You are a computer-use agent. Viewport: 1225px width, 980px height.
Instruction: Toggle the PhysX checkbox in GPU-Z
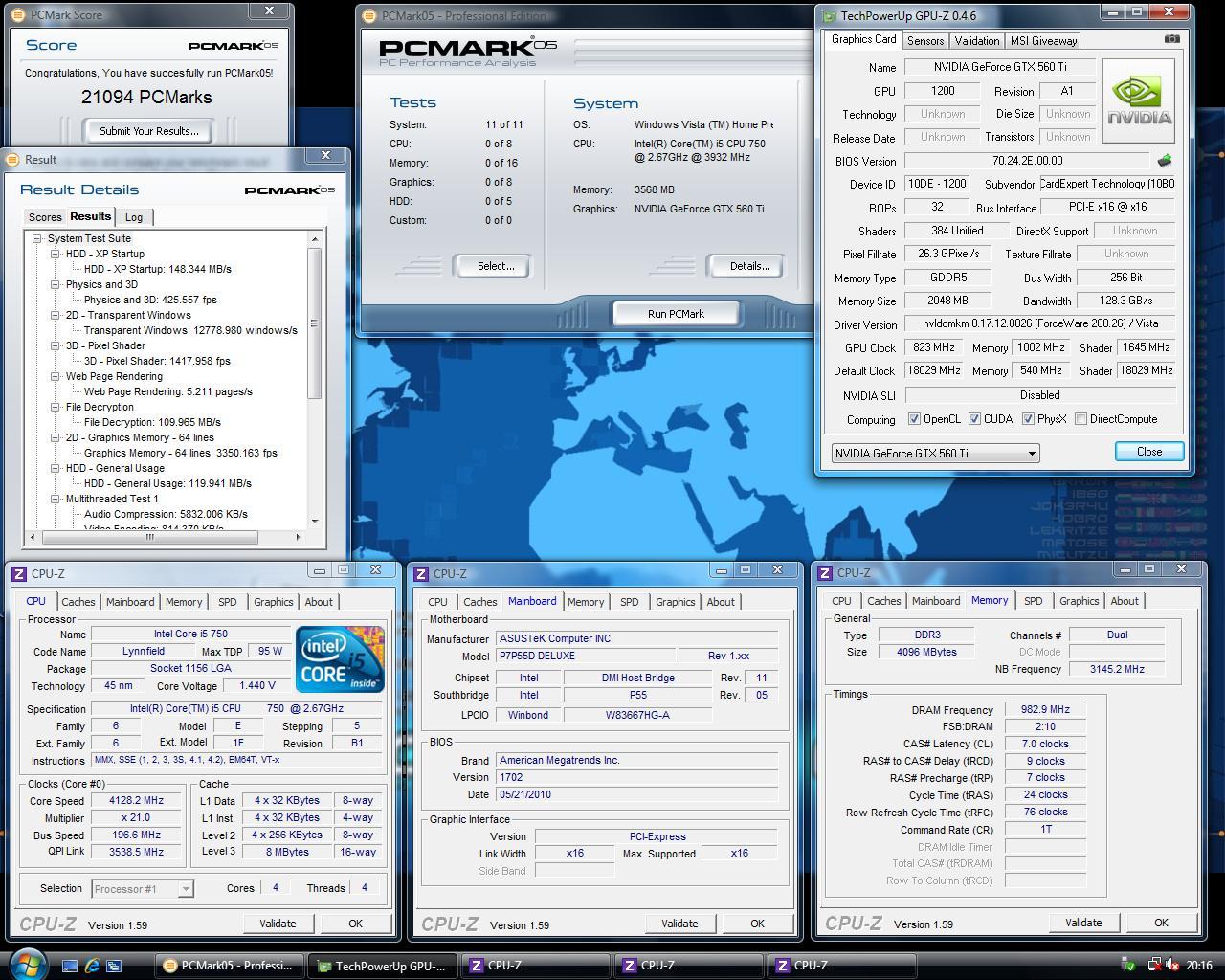1028,419
